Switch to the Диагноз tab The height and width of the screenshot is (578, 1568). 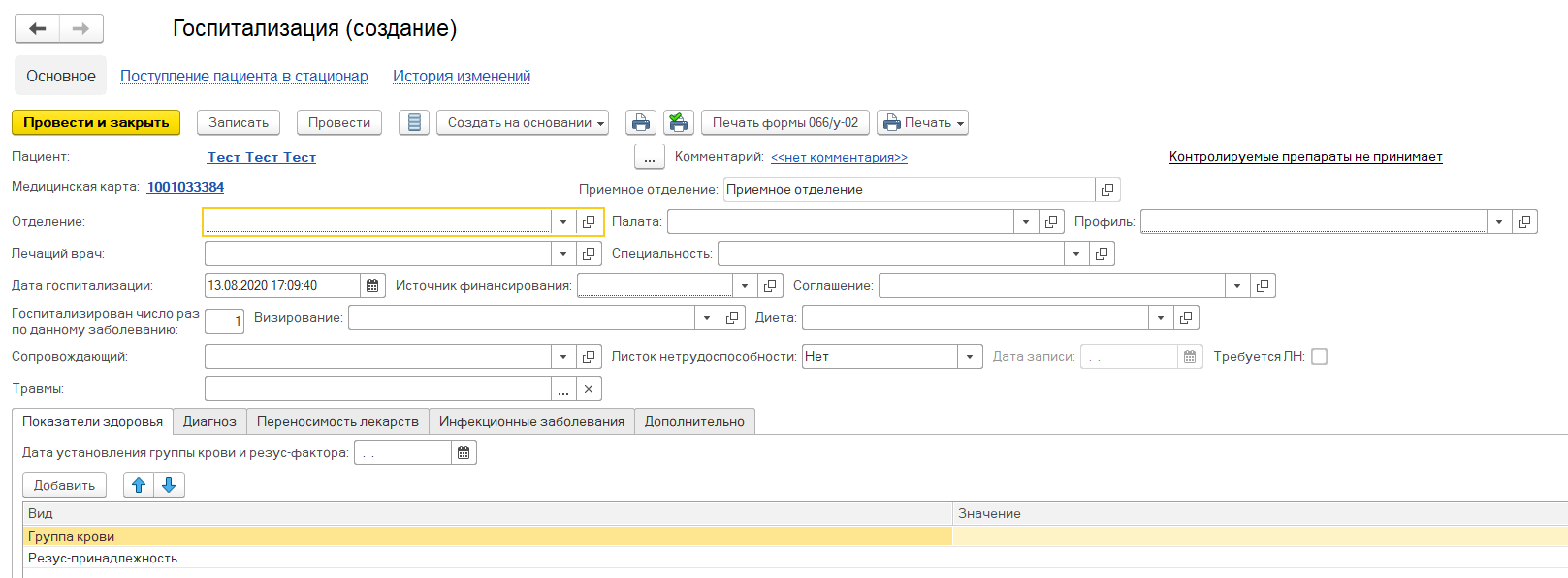tap(209, 422)
